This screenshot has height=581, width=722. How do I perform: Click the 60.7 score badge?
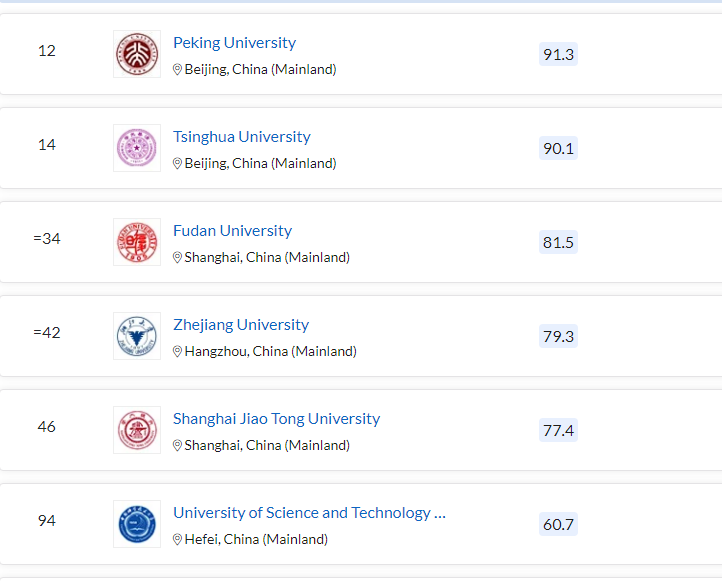558,524
